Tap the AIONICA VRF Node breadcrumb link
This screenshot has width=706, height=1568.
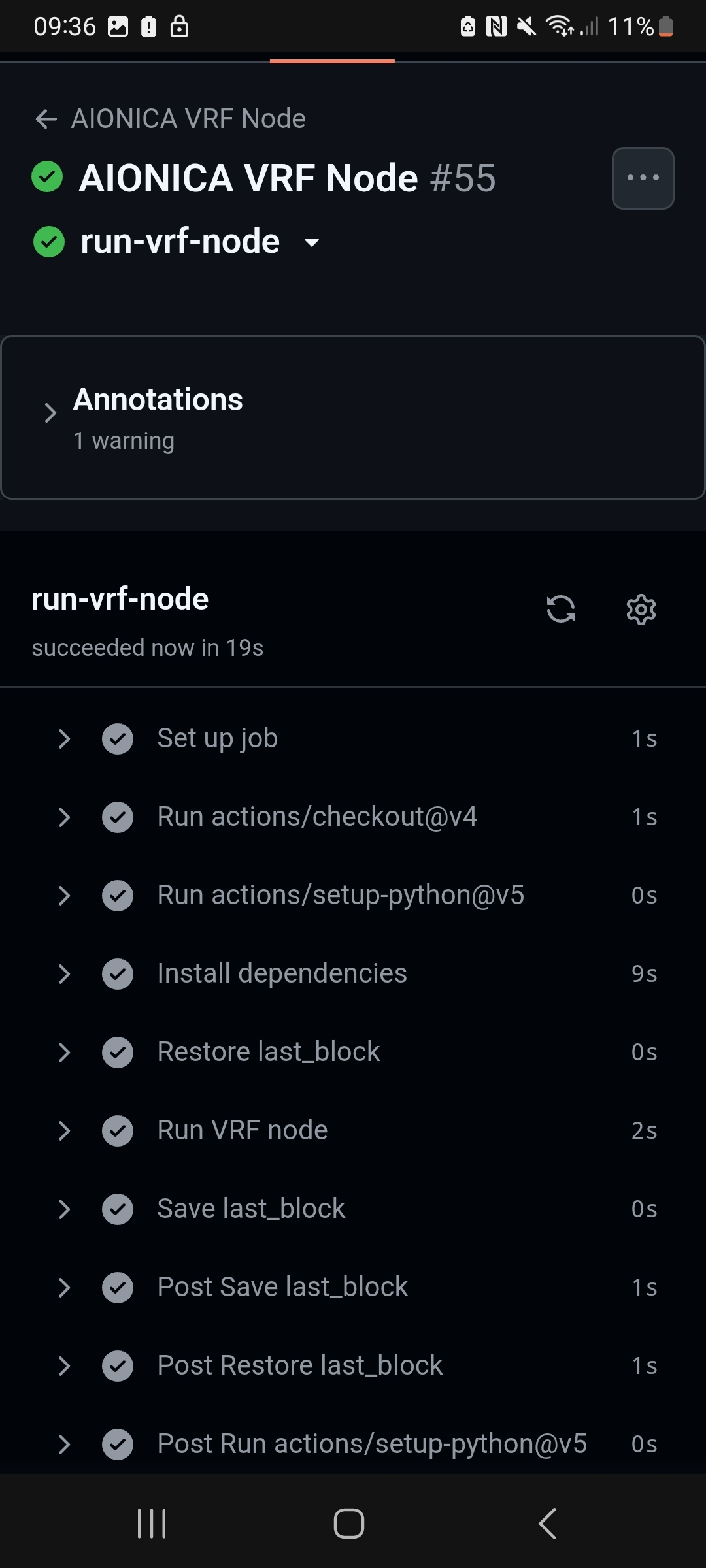(188, 119)
